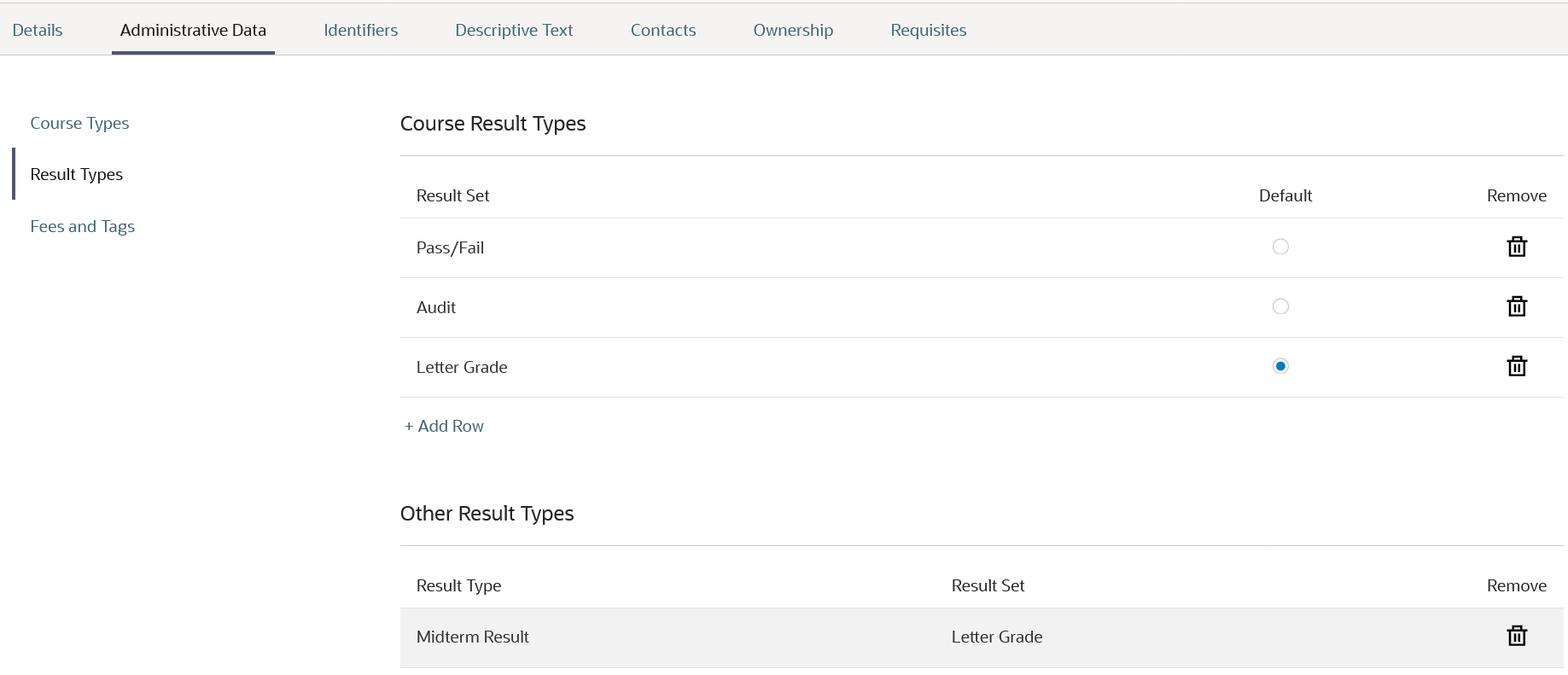
Task: Switch to the Details tab
Action: tap(38, 30)
